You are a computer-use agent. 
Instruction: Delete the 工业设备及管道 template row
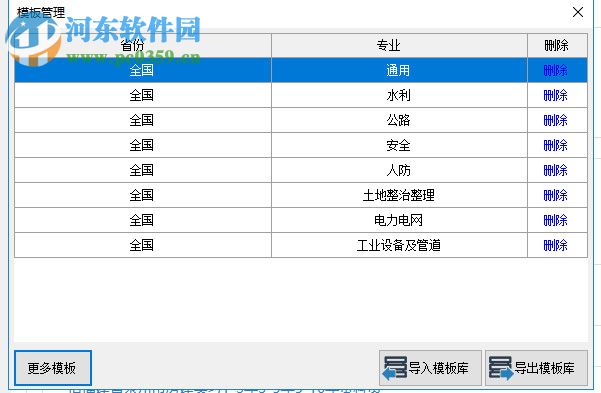pyautogui.click(x=555, y=245)
